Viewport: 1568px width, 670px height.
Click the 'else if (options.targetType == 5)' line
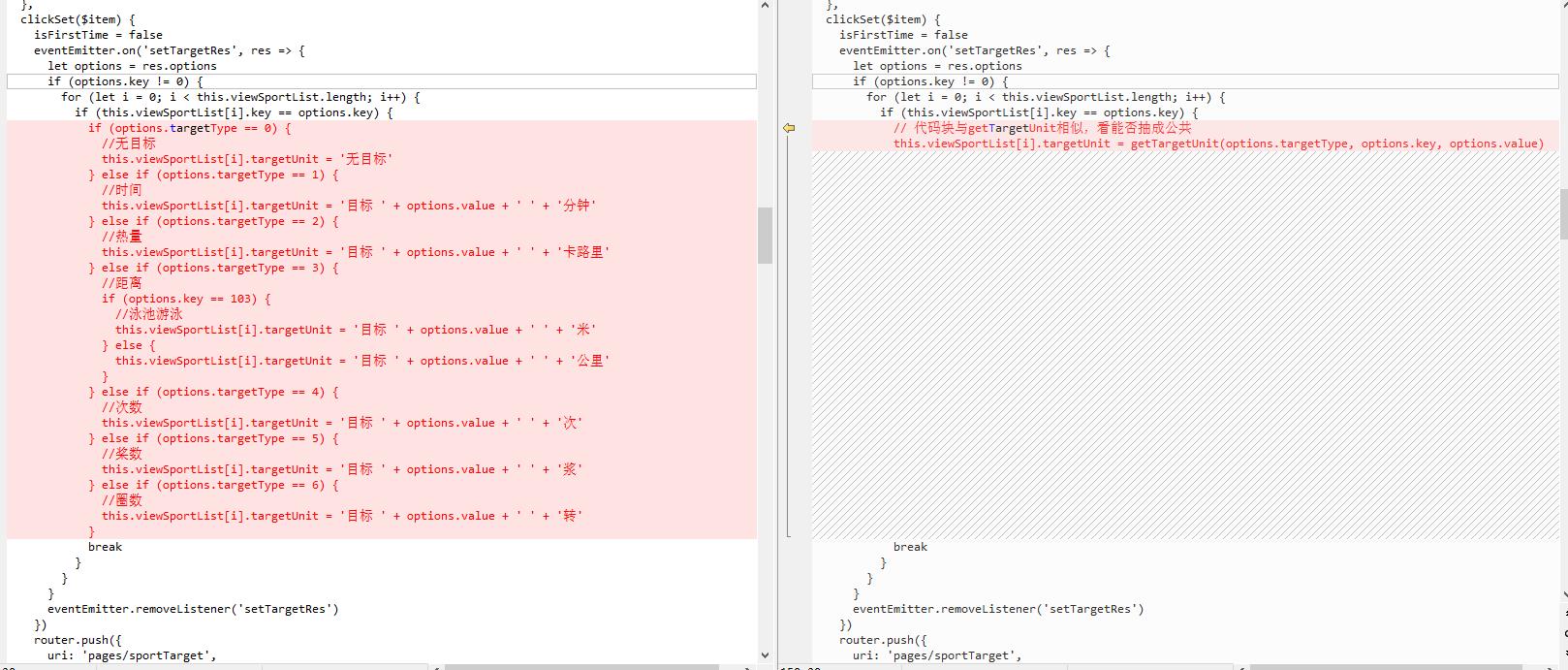[213, 438]
